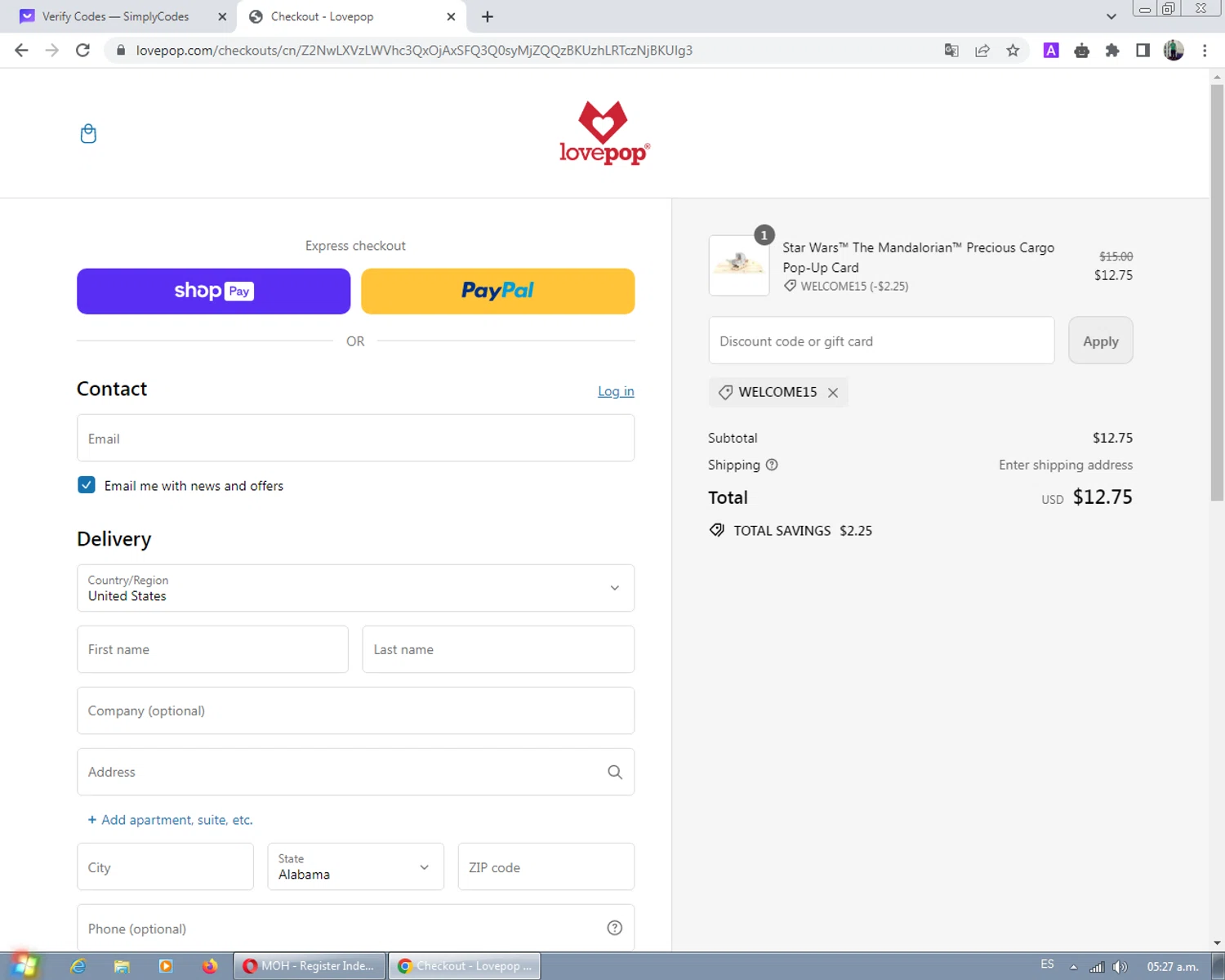Click the Mandalorian pop-up card thumbnail
This screenshot has height=980, width=1225.
pyautogui.click(x=738, y=265)
